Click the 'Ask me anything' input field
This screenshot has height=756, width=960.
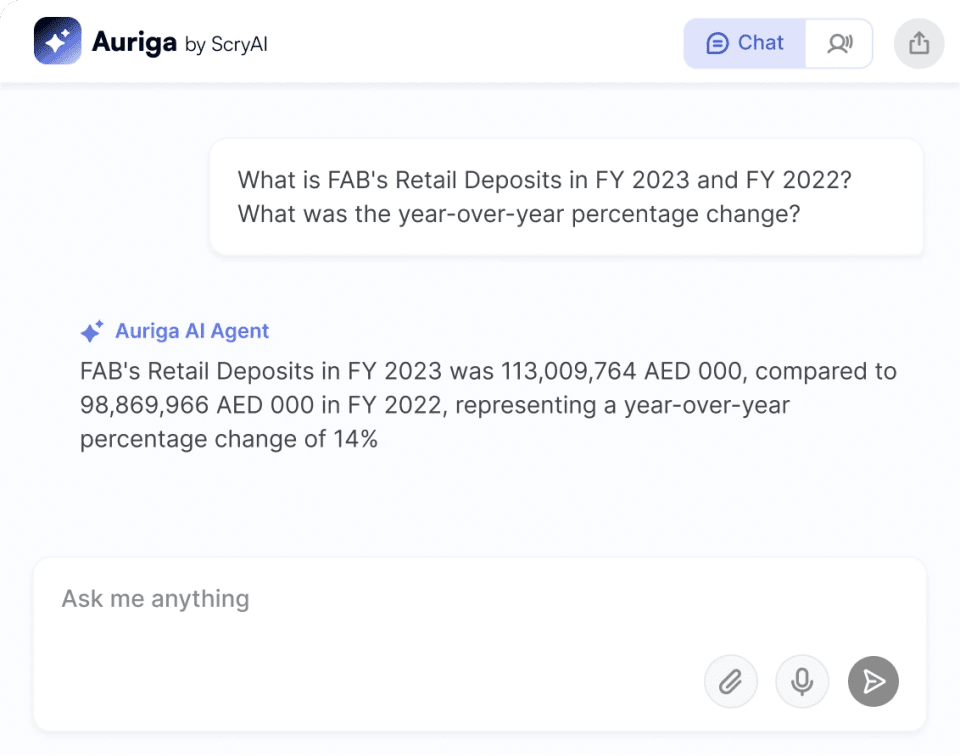(x=479, y=644)
